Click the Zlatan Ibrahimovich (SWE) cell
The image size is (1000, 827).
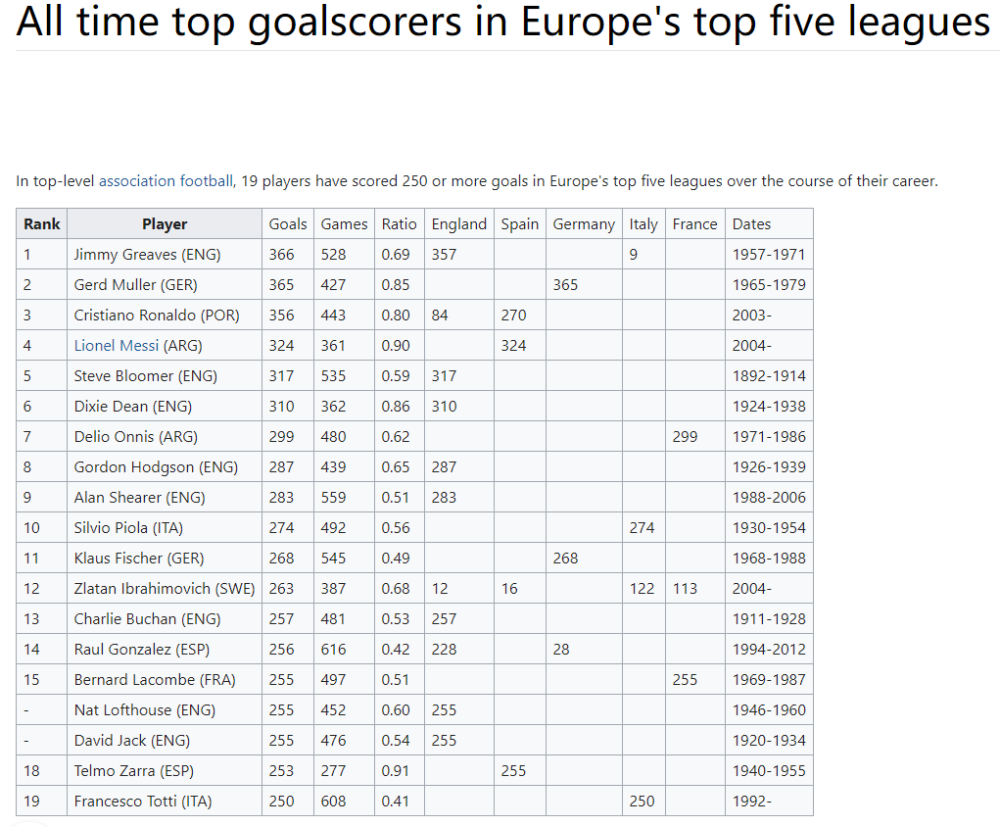click(165, 589)
